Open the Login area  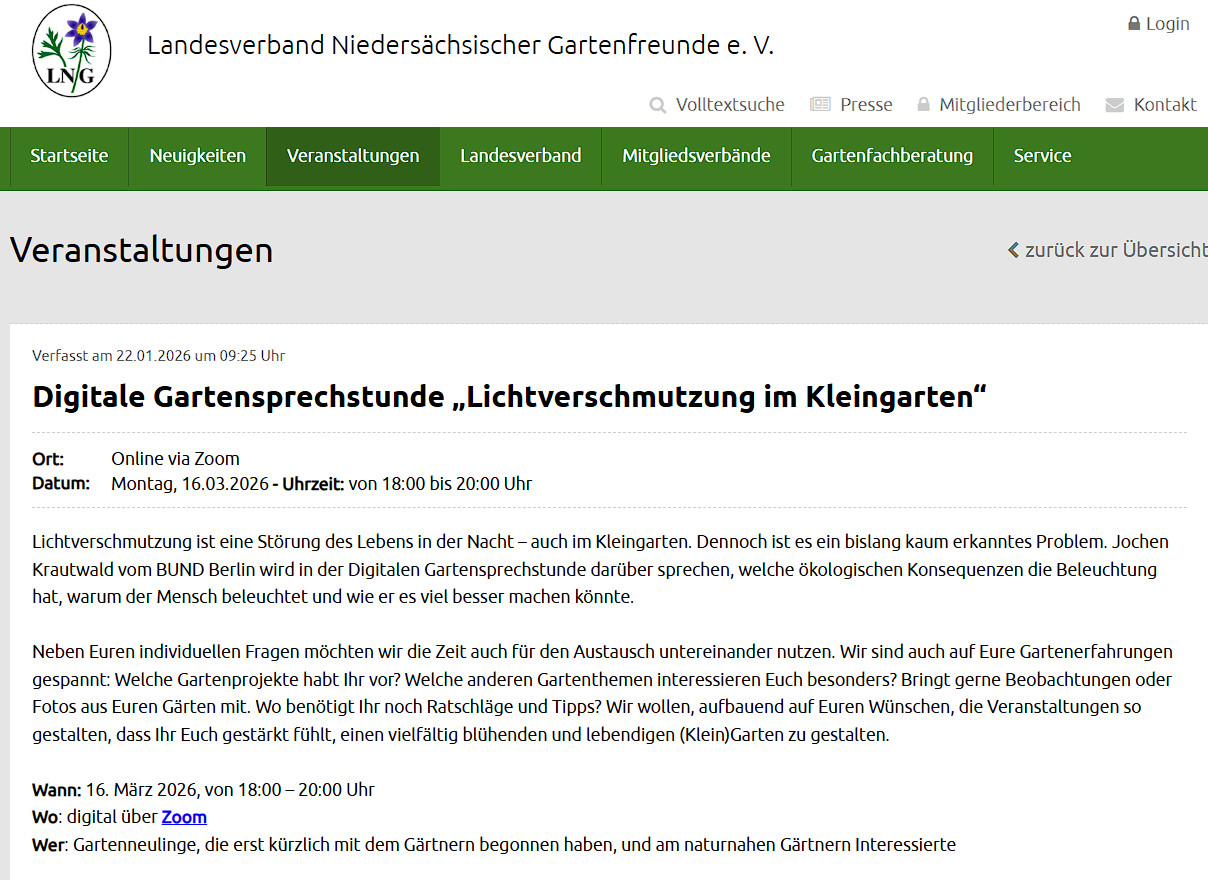coord(1166,22)
